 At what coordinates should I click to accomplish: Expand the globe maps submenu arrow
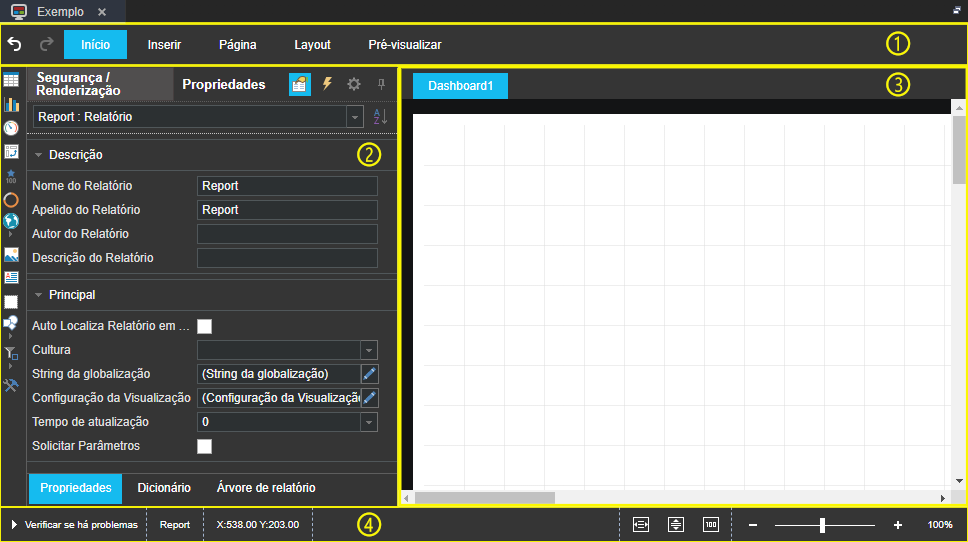[10, 235]
